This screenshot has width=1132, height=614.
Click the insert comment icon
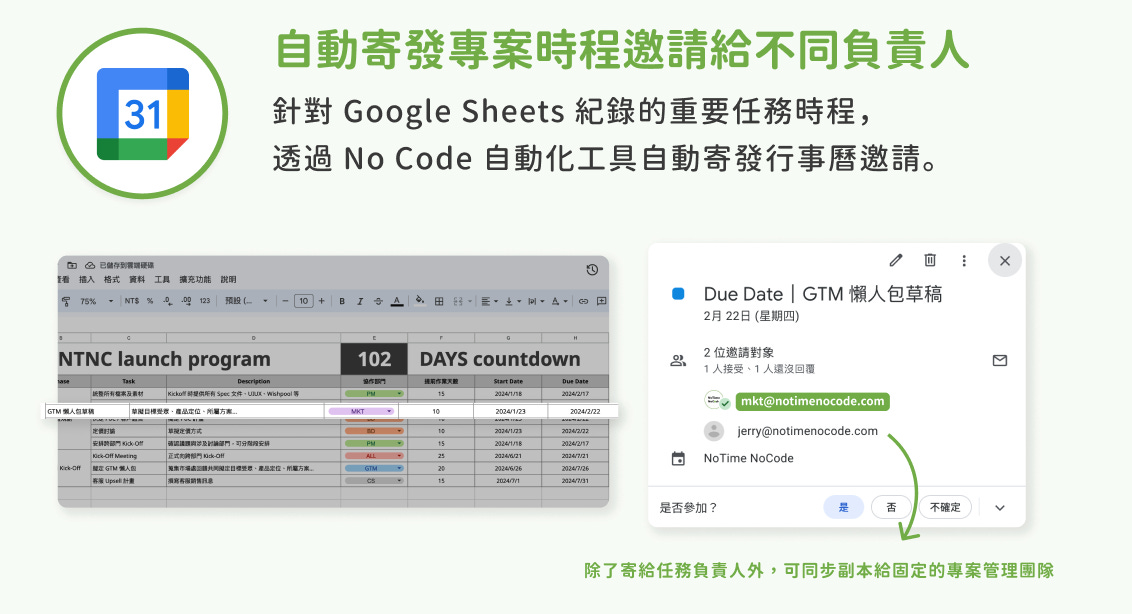(x=601, y=301)
